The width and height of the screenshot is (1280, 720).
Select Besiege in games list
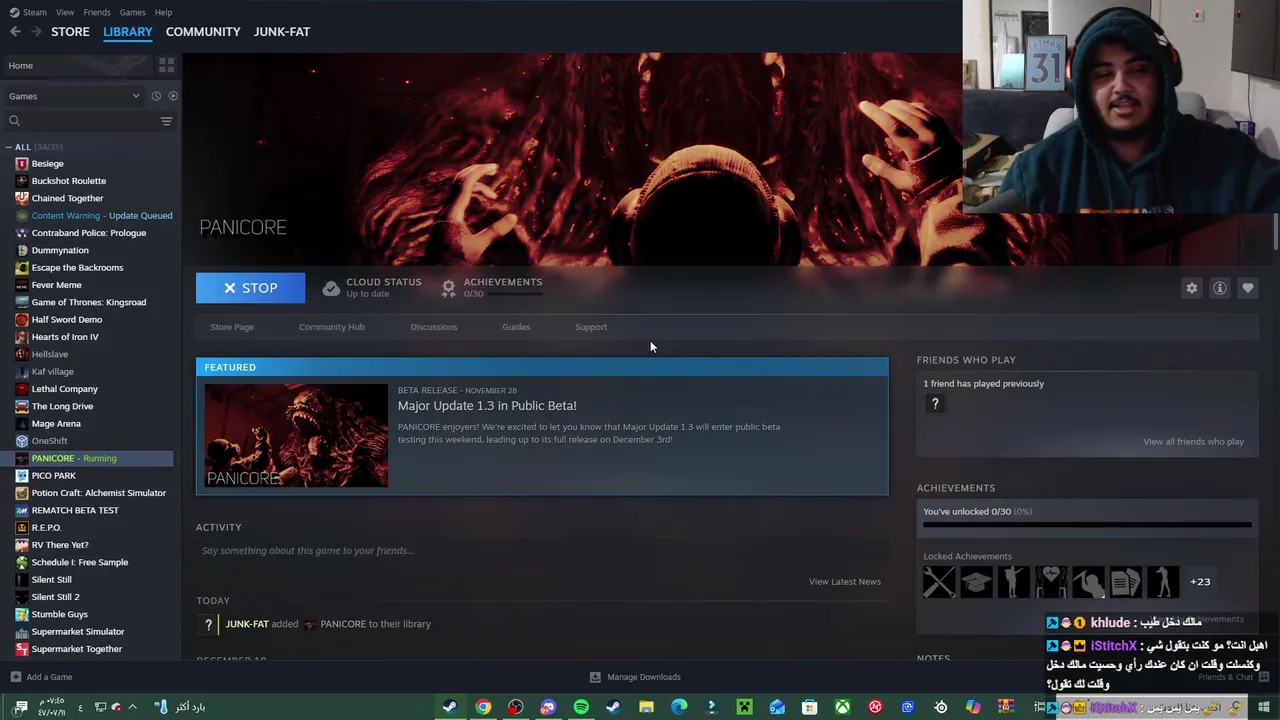point(47,164)
